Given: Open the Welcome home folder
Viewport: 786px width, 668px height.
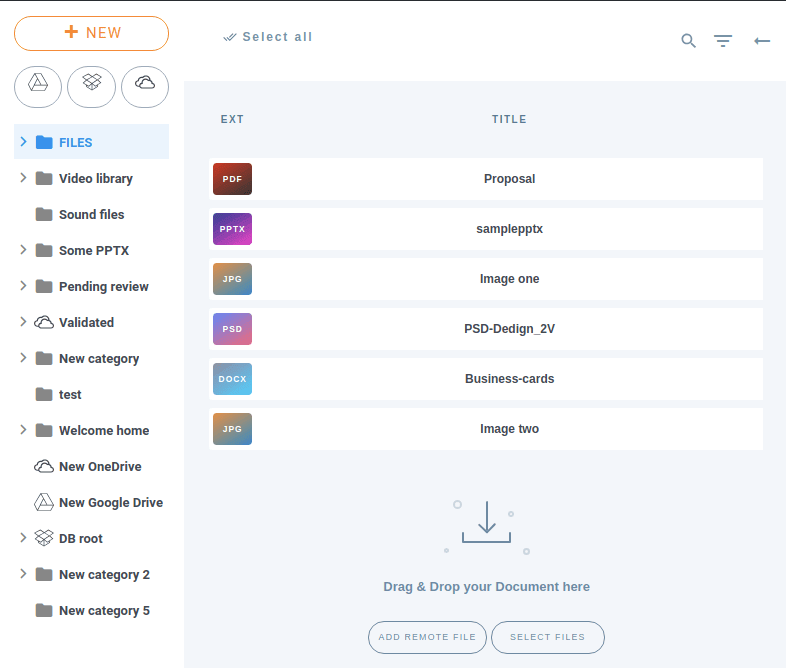Looking at the screenshot, I should click(104, 431).
